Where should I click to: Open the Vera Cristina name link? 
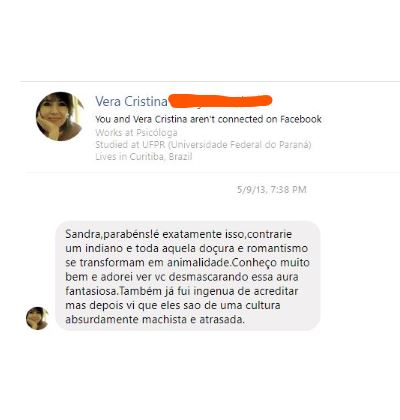pyautogui.click(x=131, y=101)
